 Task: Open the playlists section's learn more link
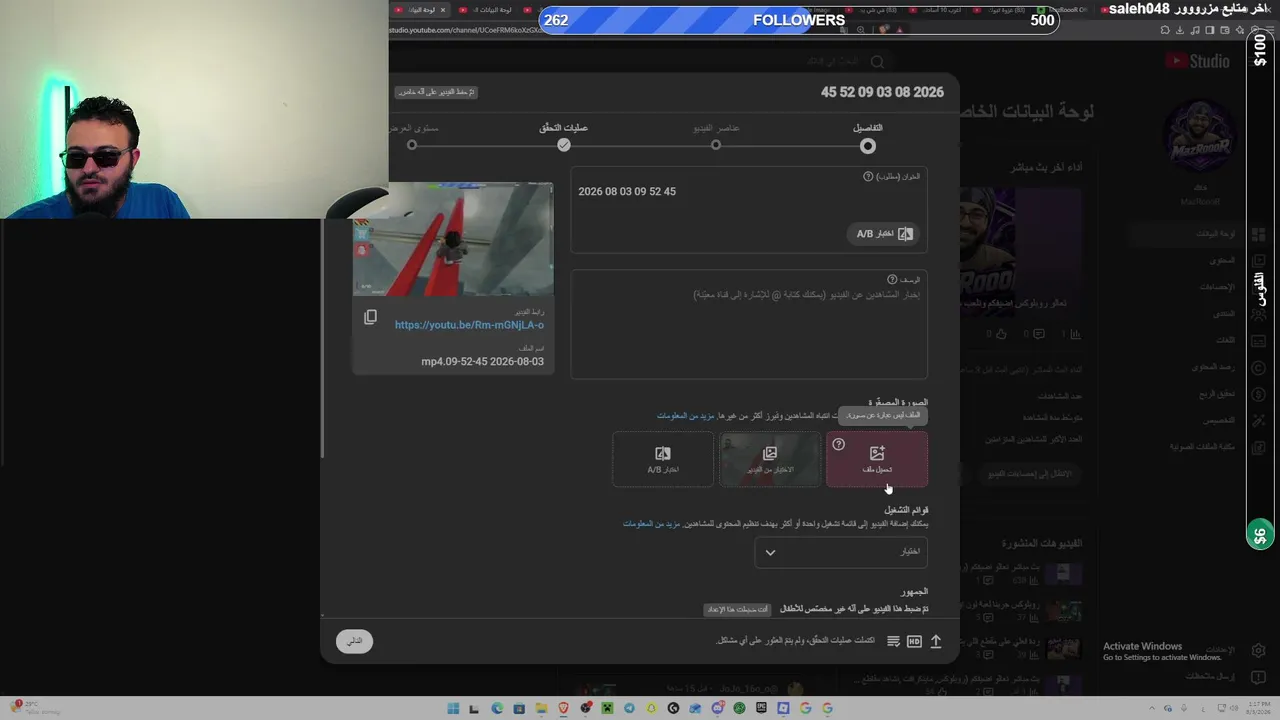[651, 524]
